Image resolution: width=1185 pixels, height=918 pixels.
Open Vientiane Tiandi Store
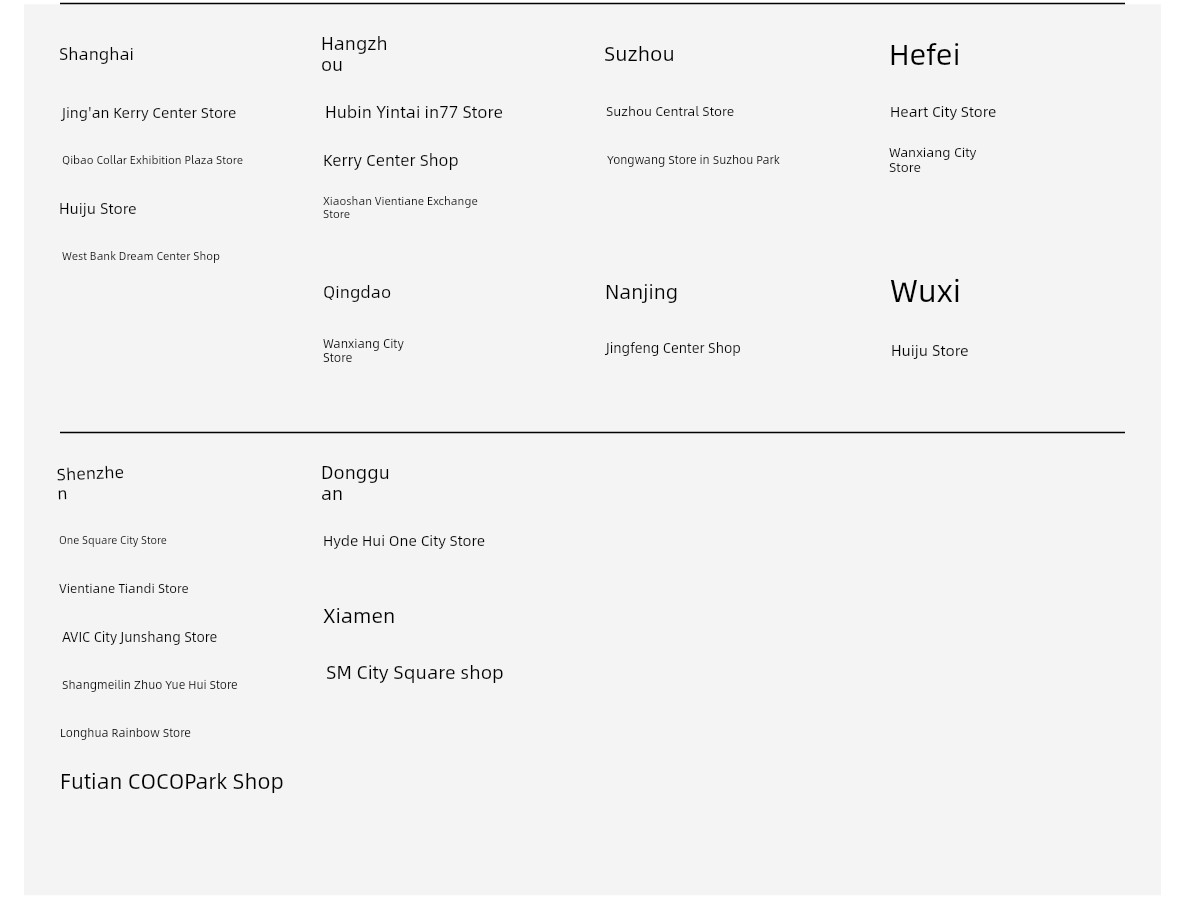[124, 589]
